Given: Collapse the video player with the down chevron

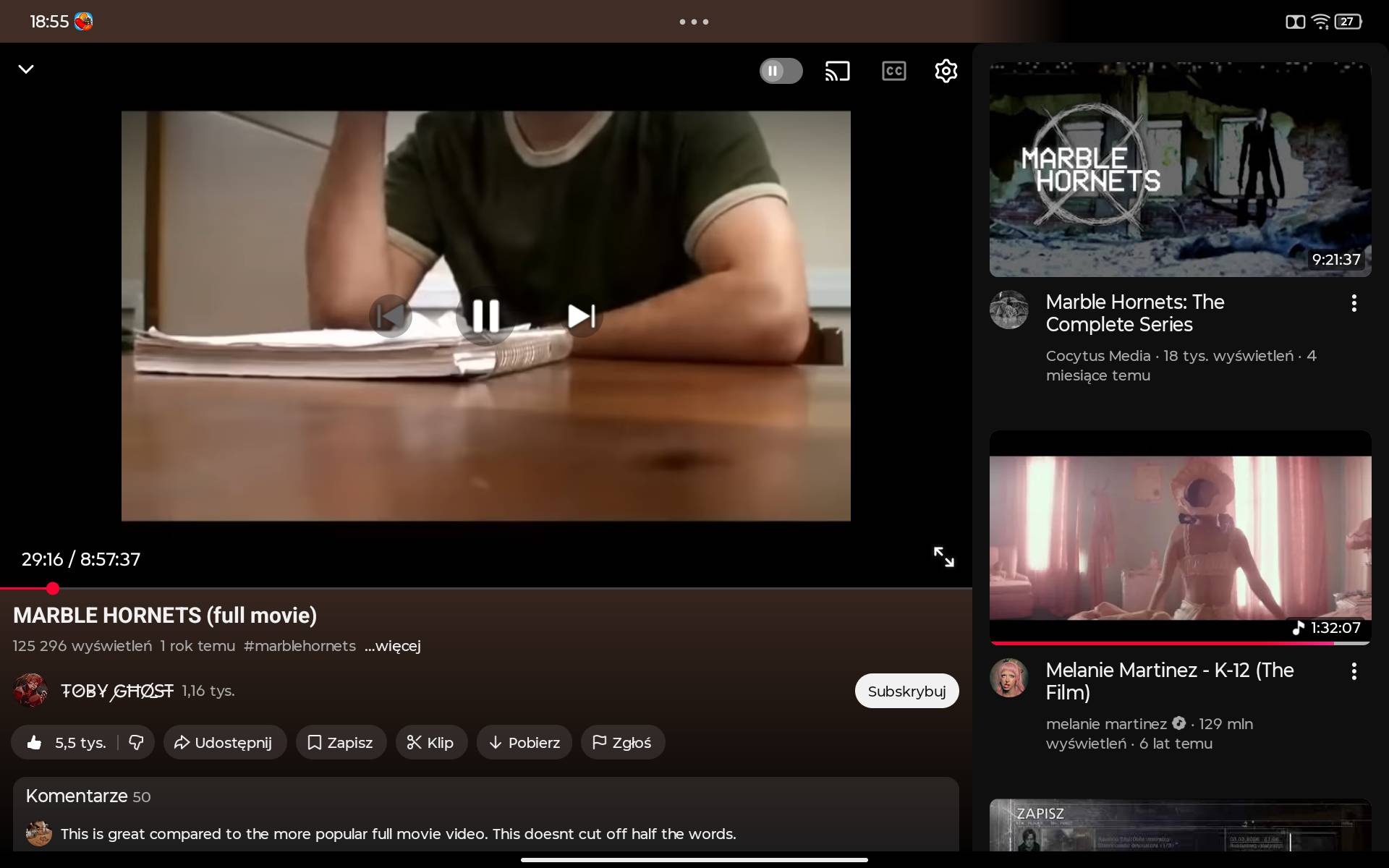Looking at the screenshot, I should (26, 69).
